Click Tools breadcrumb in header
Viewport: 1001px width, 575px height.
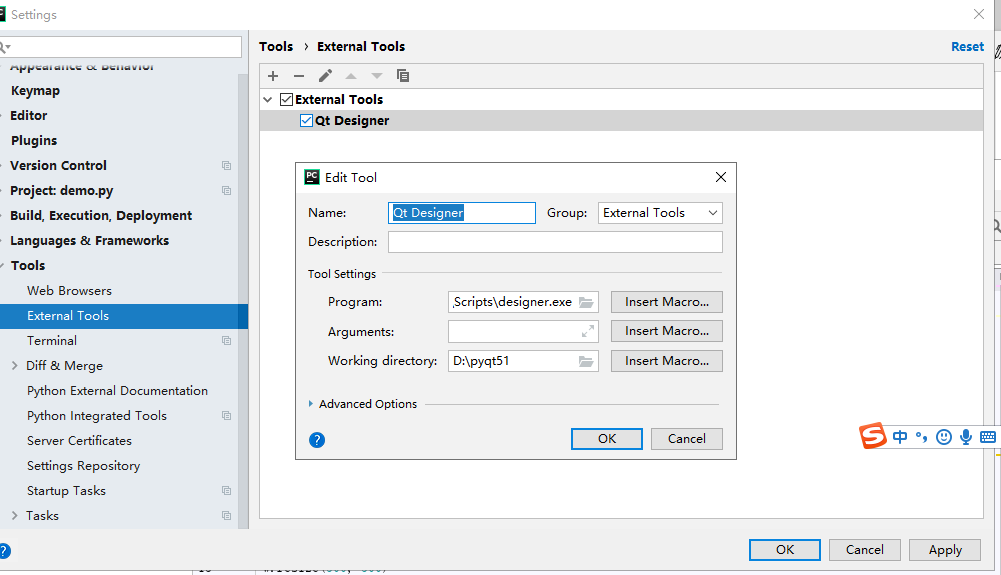276,47
